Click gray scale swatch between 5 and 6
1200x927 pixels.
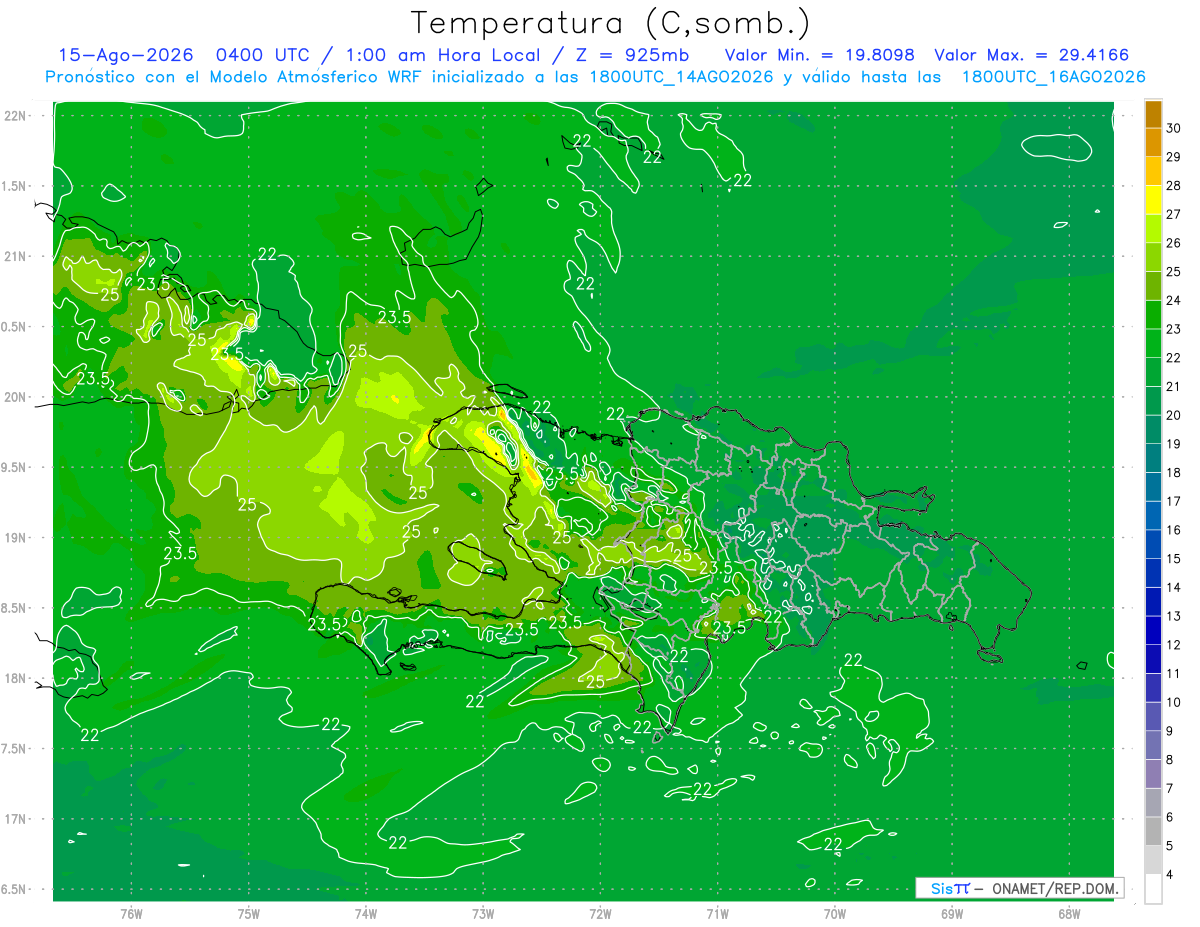click(1153, 832)
